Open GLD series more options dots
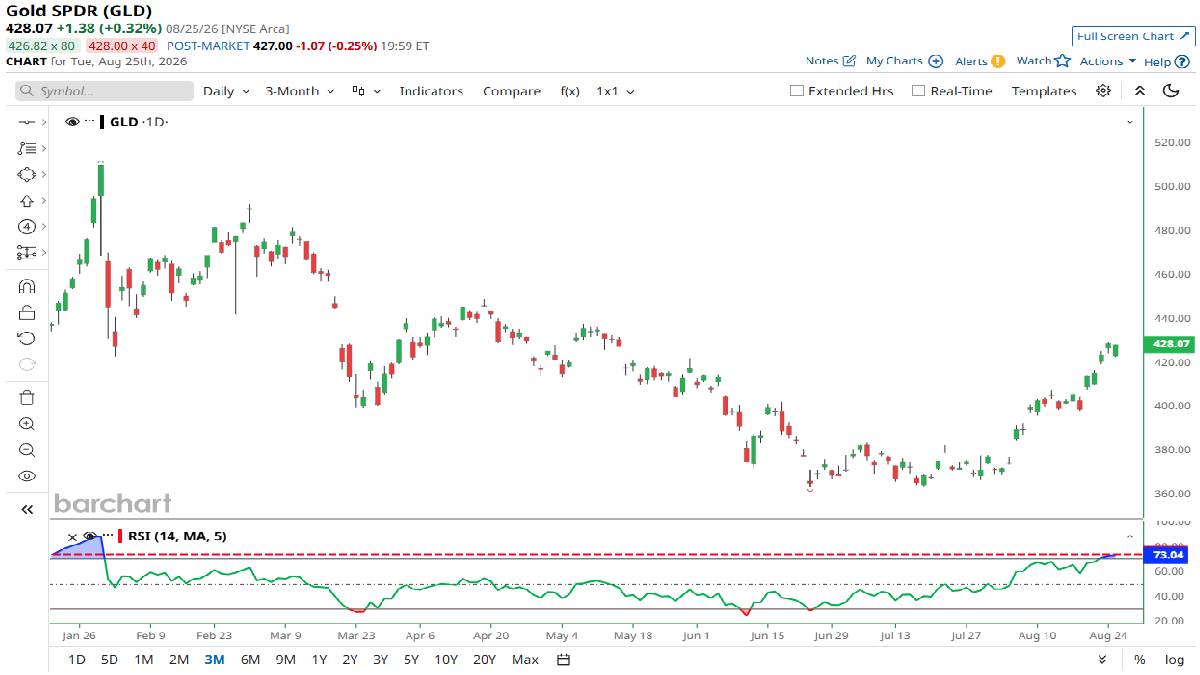This screenshot has width=1200, height=675. (89, 122)
